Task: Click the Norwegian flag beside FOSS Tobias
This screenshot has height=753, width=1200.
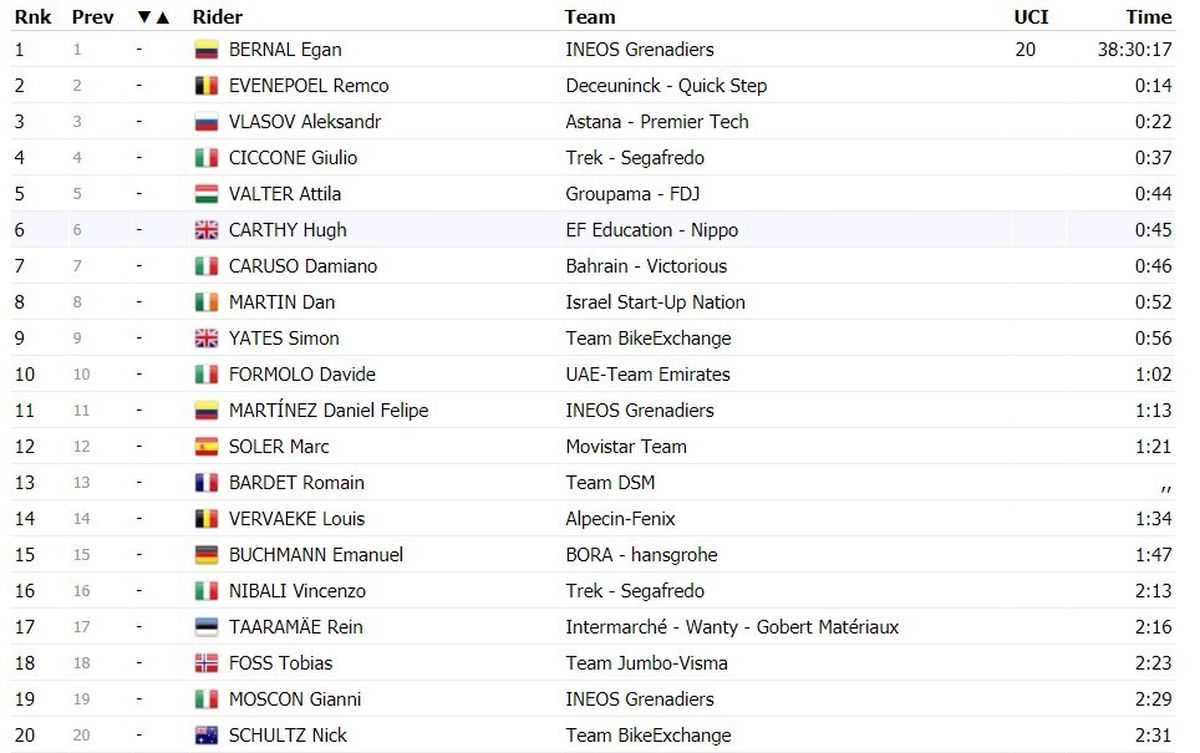Action: (206, 663)
